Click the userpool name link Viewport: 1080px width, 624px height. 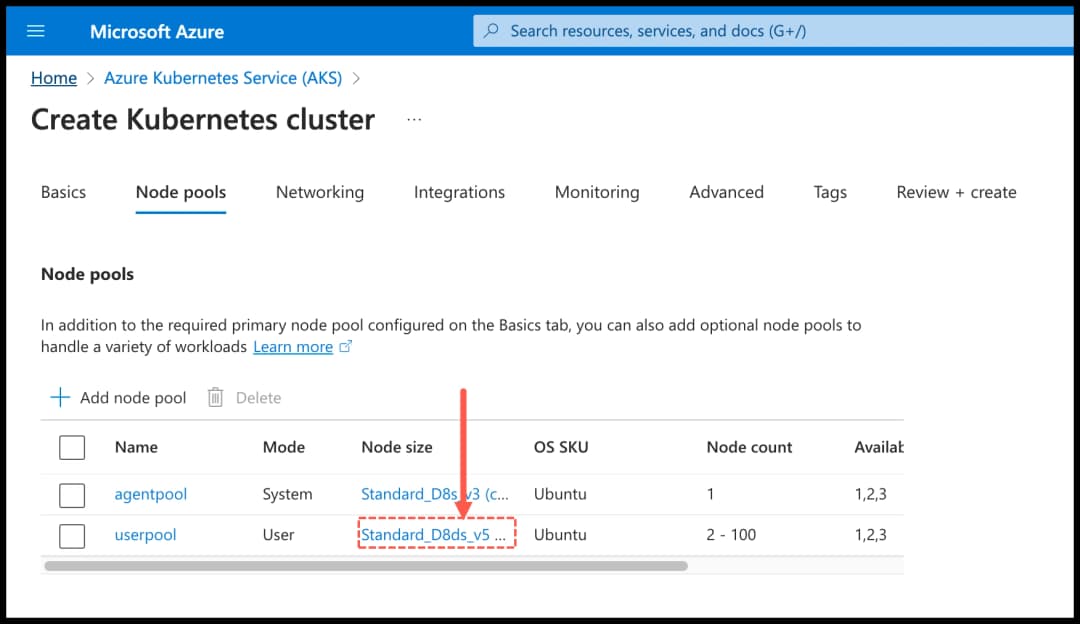pyautogui.click(x=145, y=535)
